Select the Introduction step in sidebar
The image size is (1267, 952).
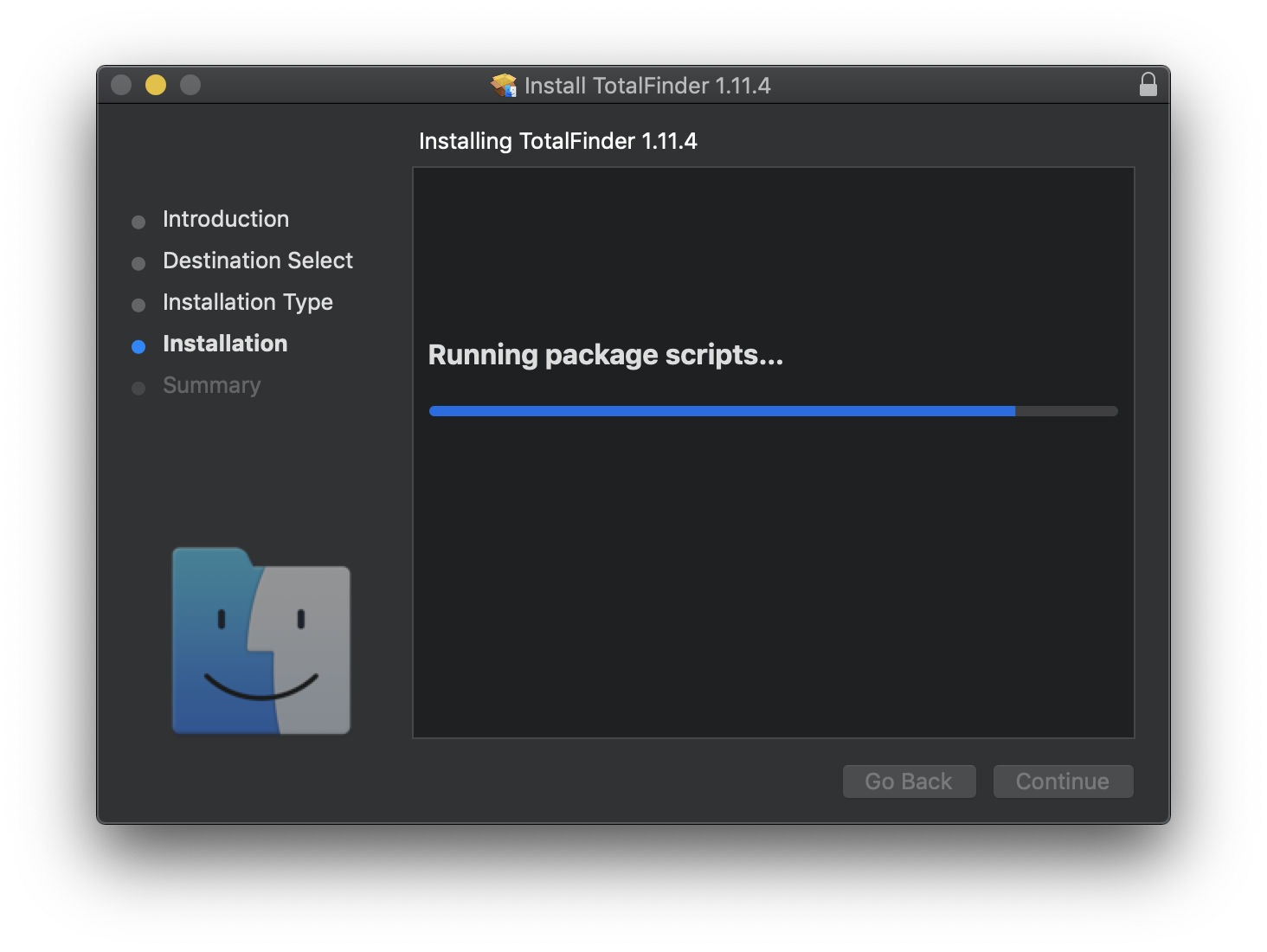tap(225, 219)
